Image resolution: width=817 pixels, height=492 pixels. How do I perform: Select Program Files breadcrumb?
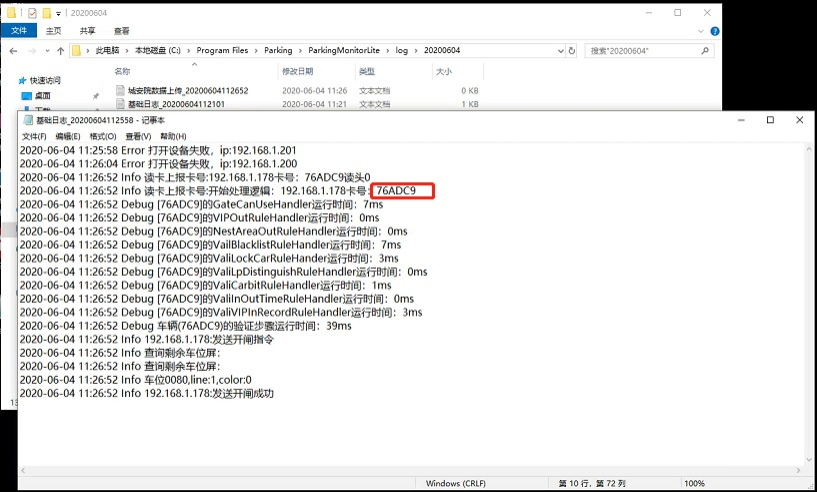(222, 51)
